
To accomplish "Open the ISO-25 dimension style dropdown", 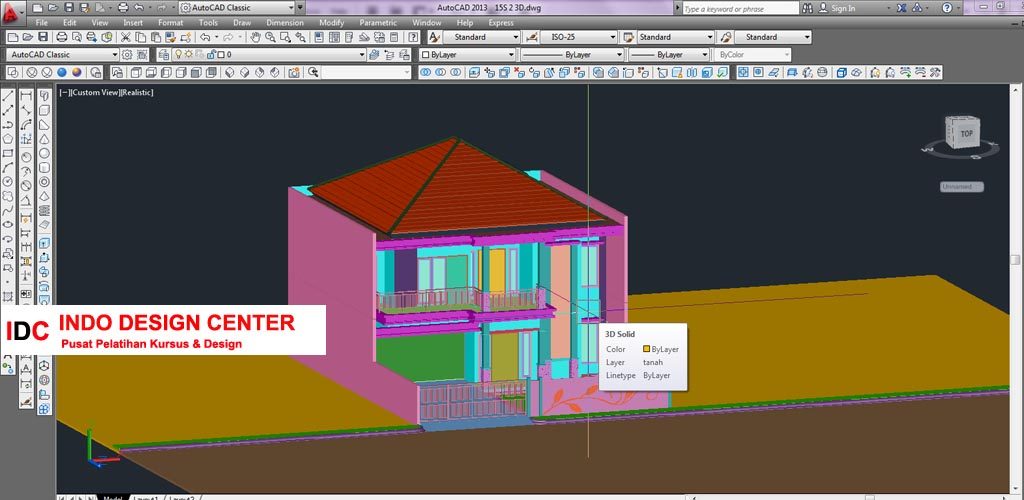I will click(x=613, y=37).
